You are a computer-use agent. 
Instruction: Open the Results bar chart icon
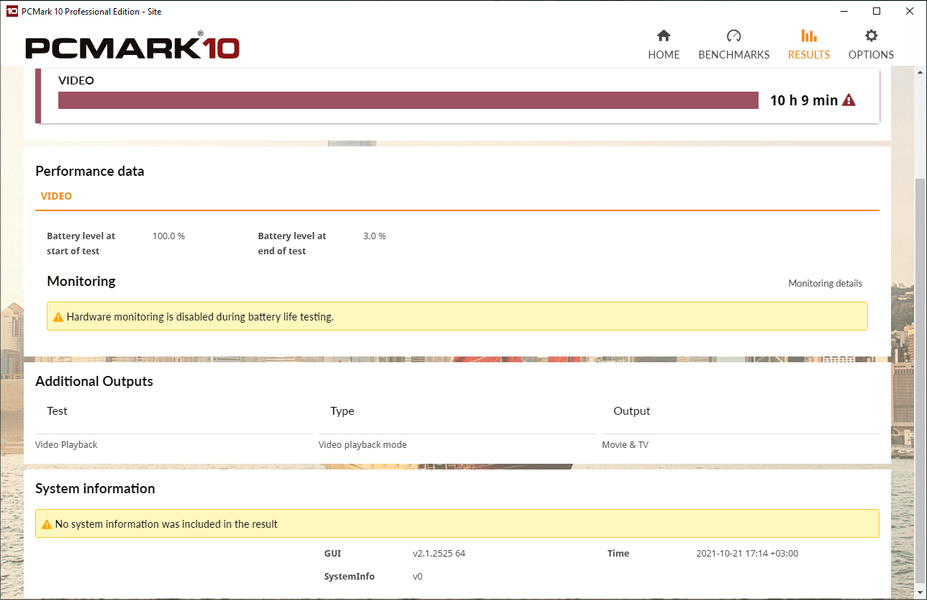click(x=809, y=36)
